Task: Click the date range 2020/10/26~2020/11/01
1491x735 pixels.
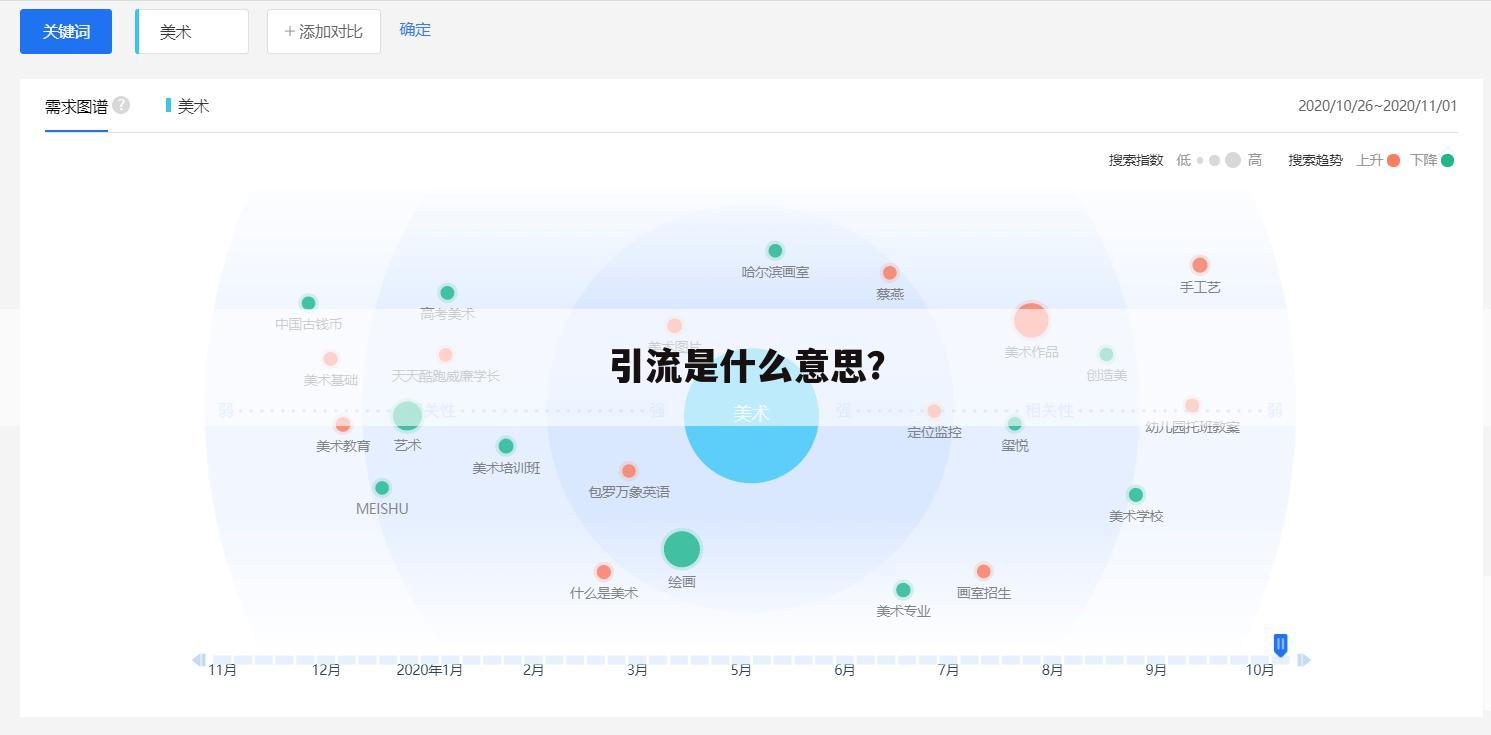Action: pyautogui.click(x=1377, y=106)
